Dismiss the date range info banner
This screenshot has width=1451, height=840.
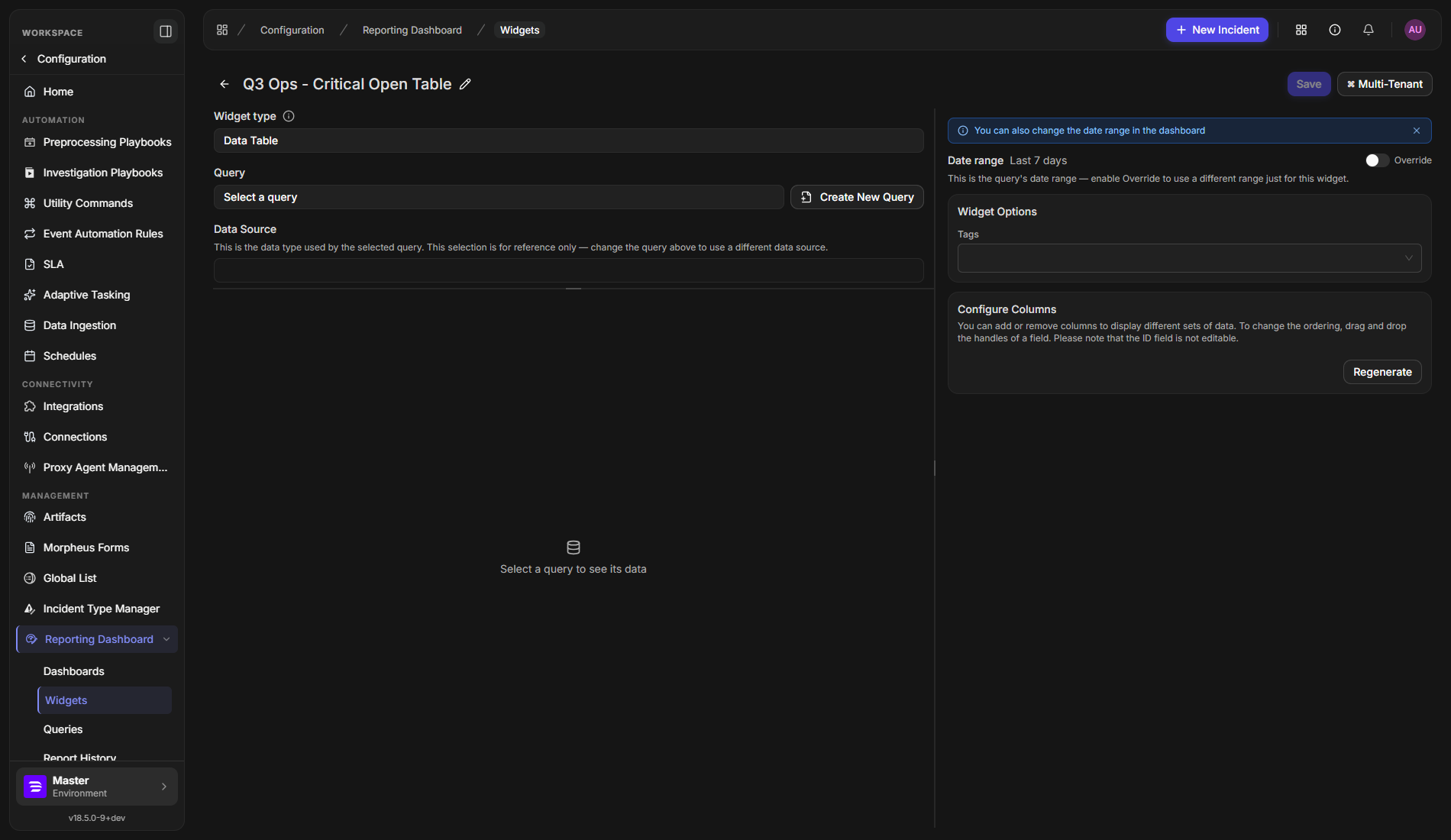tap(1417, 131)
